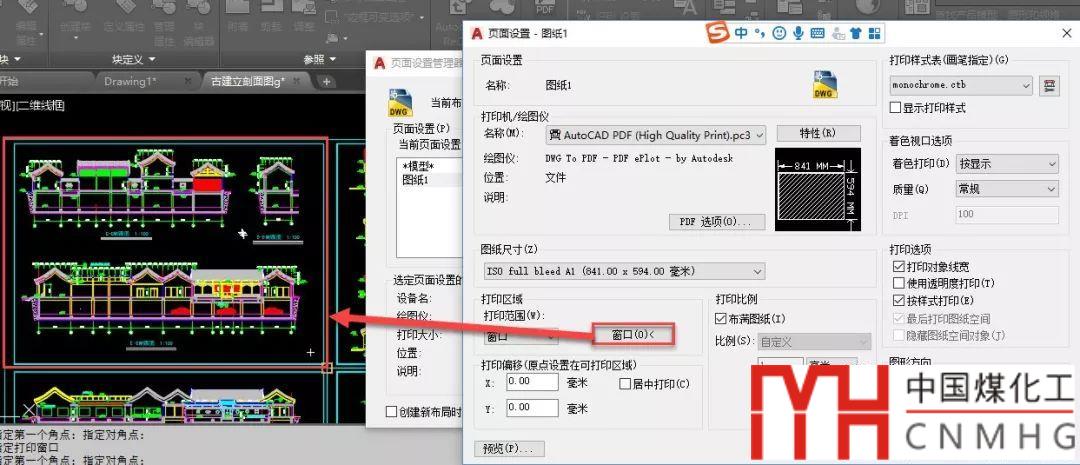Open the Sogou emoji smiley icon
Viewport: 1080px width, 465px height.
click(x=778, y=33)
